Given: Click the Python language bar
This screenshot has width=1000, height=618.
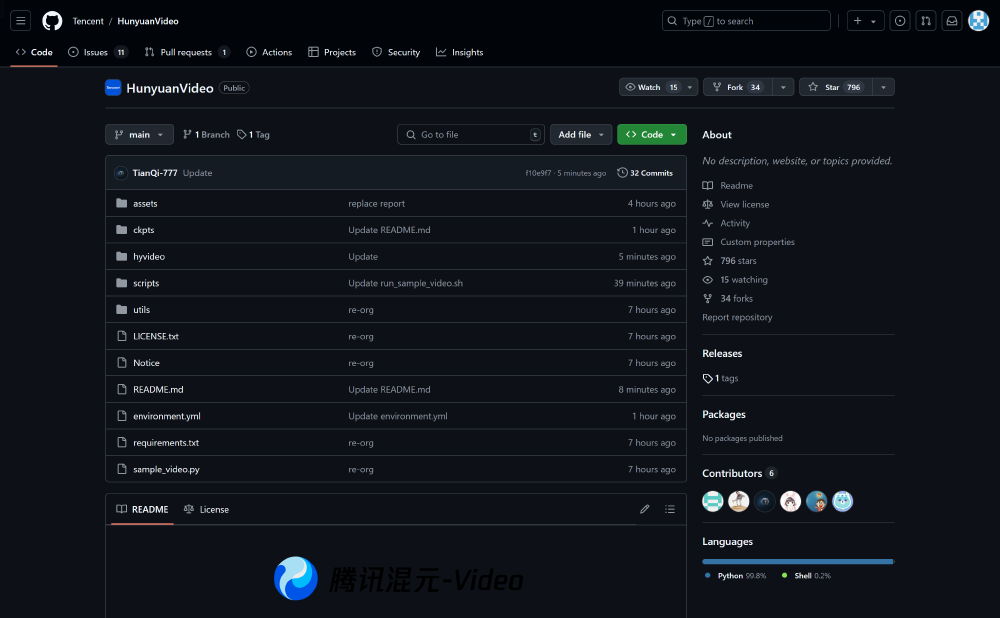Looking at the screenshot, I should [793, 561].
